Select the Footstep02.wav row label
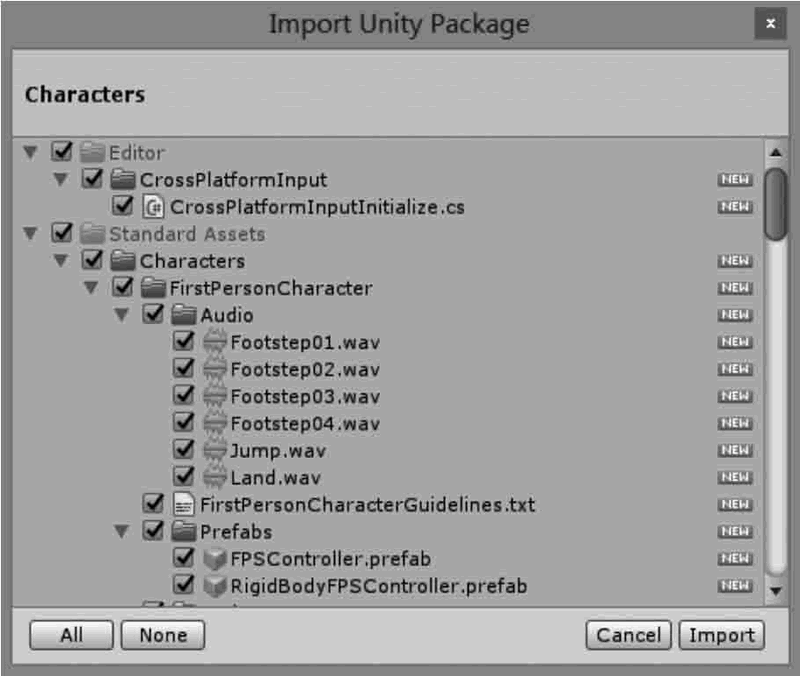The height and width of the screenshot is (676, 800). 305,369
